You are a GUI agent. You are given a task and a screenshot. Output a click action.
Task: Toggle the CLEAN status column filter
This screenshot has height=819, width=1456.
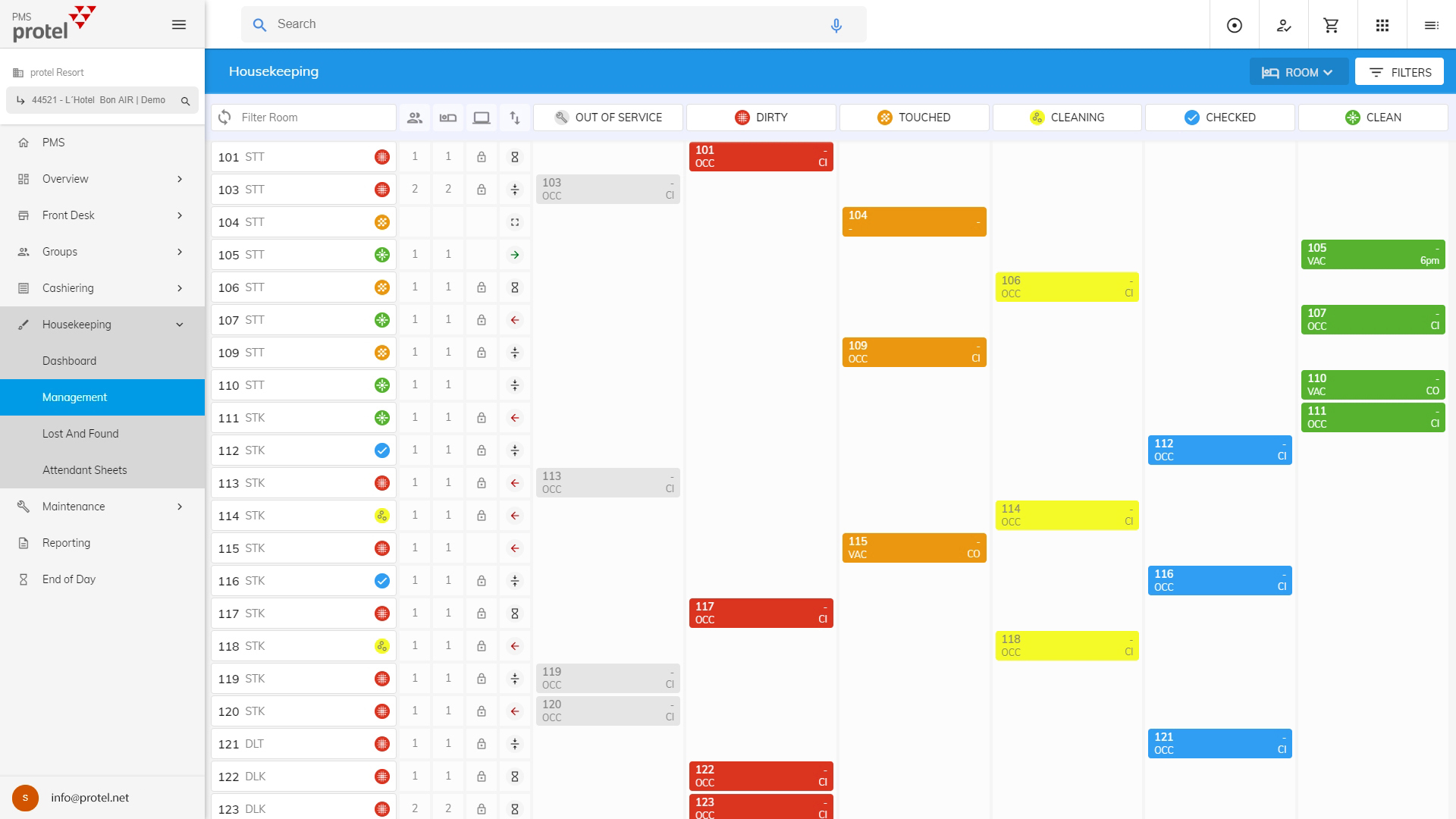1373,118
